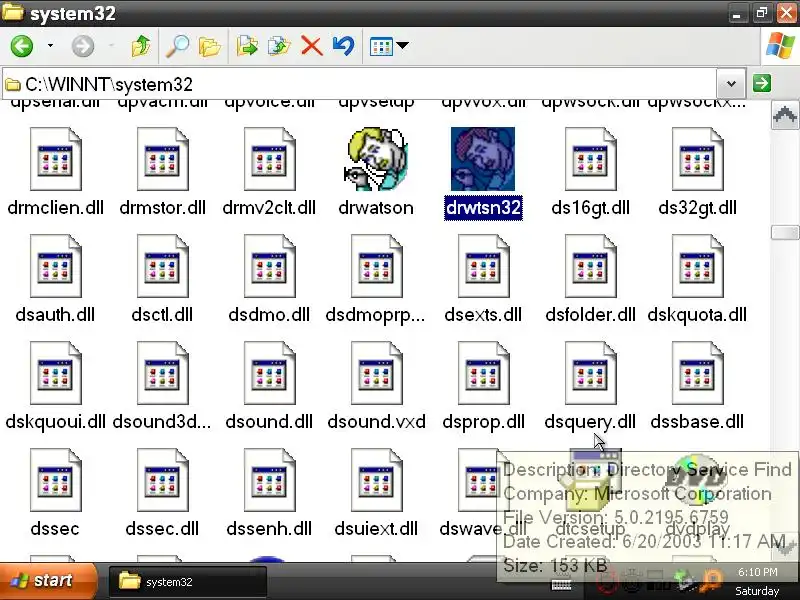Click the dsound.vxd file name label
Image resolution: width=800 pixels, height=600 pixels.
(x=377, y=421)
